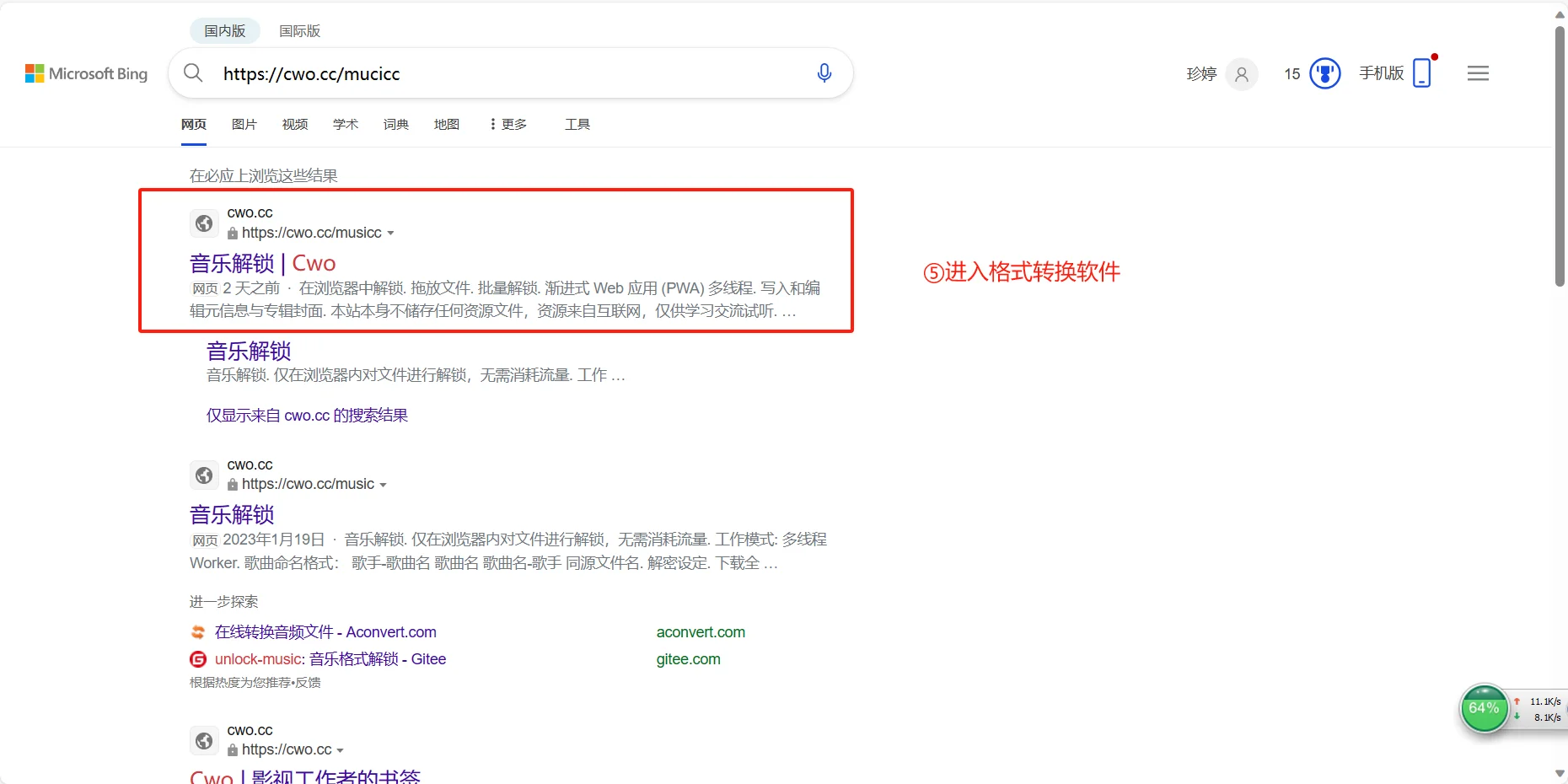
Task: Open 音乐解锁 result under cwo.cc/music
Action: point(232,514)
